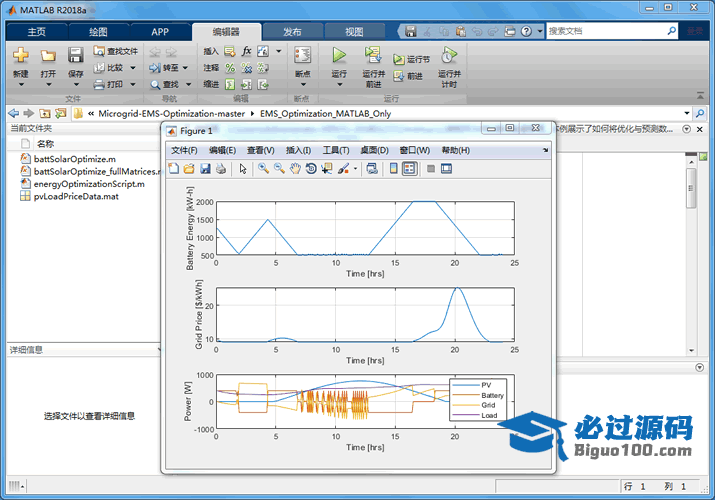The image size is (715, 500).
Task: Toggle hide plot tools icon
Action: (x=430, y=169)
